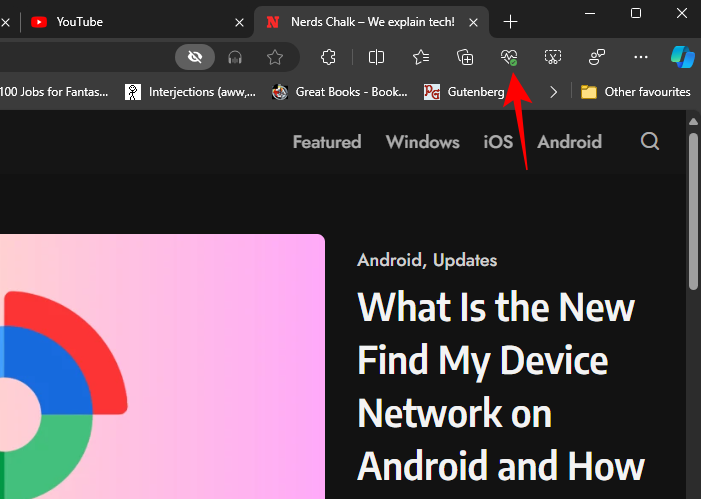Click the Android category link
This screenshot has height=499, width=701.
click(x=389, y=260)
